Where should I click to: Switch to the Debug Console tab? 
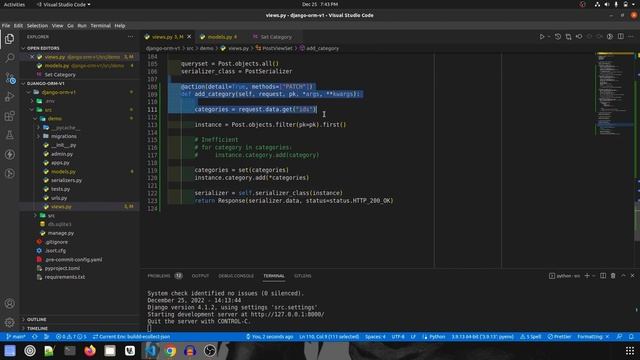pos(236,276)
